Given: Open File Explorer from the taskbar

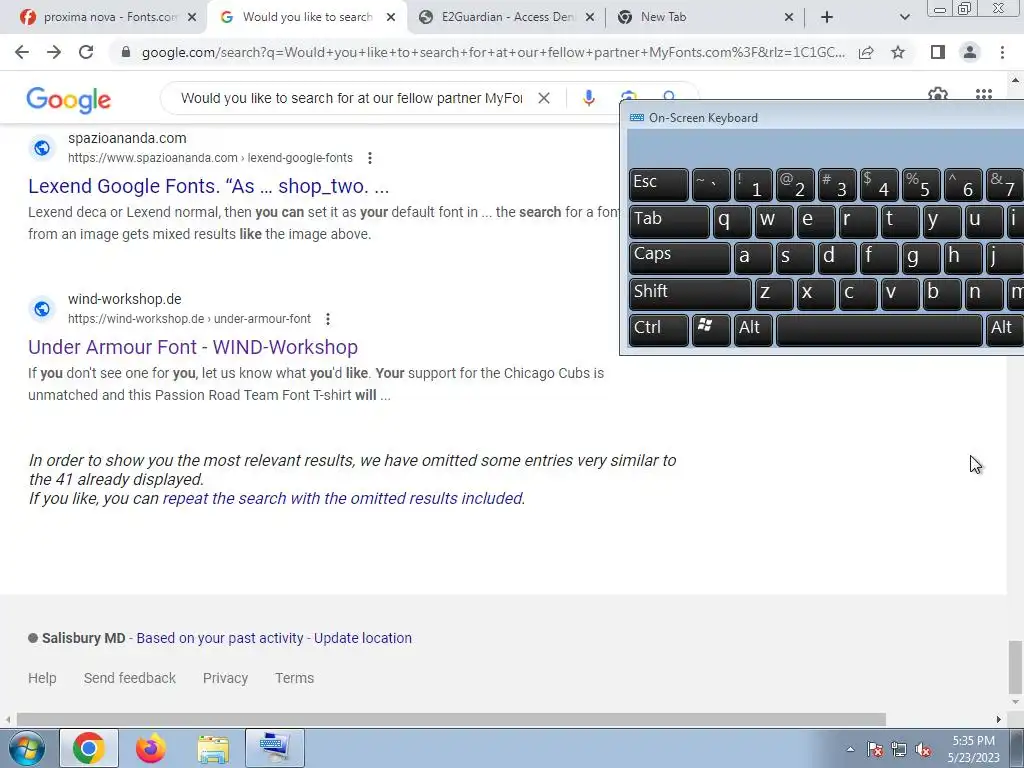Looking at the screenshot, I should coord(213,748).
